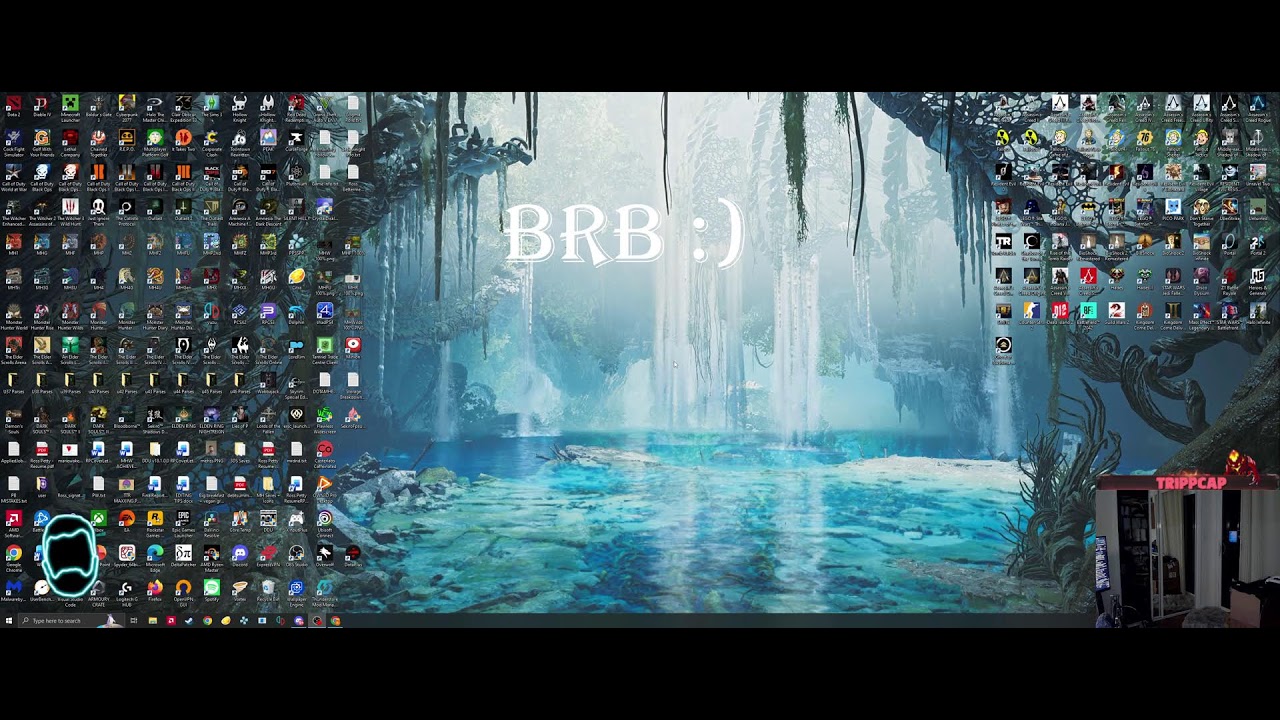This screenshot has height=720, width=1280.
Task: Open the Malwarebytes desktop shortcut
Action: click(13, 591)
